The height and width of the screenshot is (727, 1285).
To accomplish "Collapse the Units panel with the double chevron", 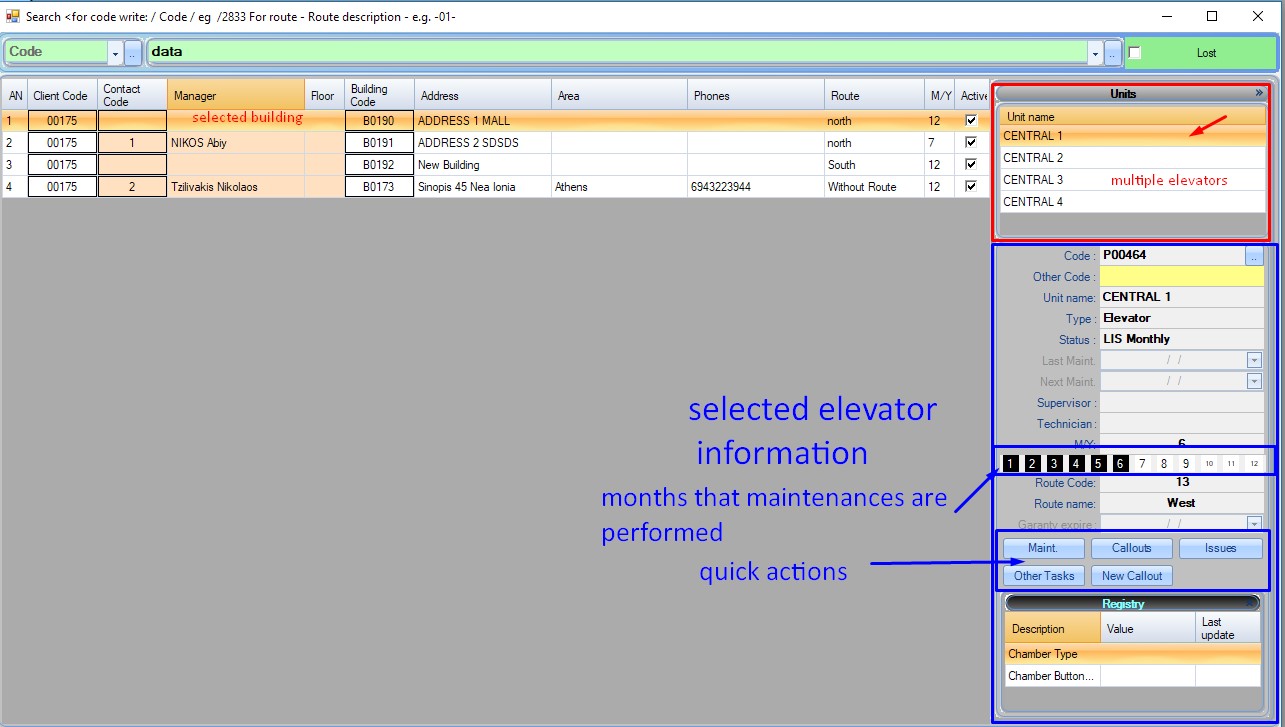I will click(x=1259, y=93).
